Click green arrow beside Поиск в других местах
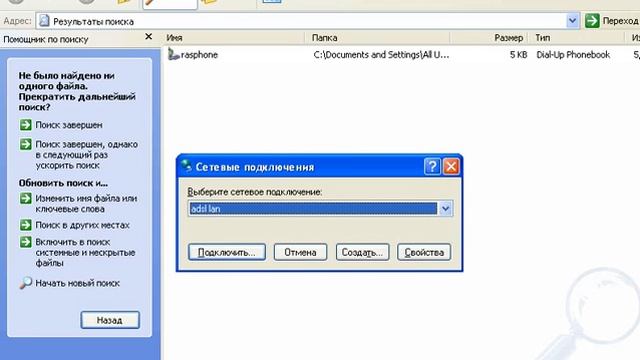 (x=26, y=225)
